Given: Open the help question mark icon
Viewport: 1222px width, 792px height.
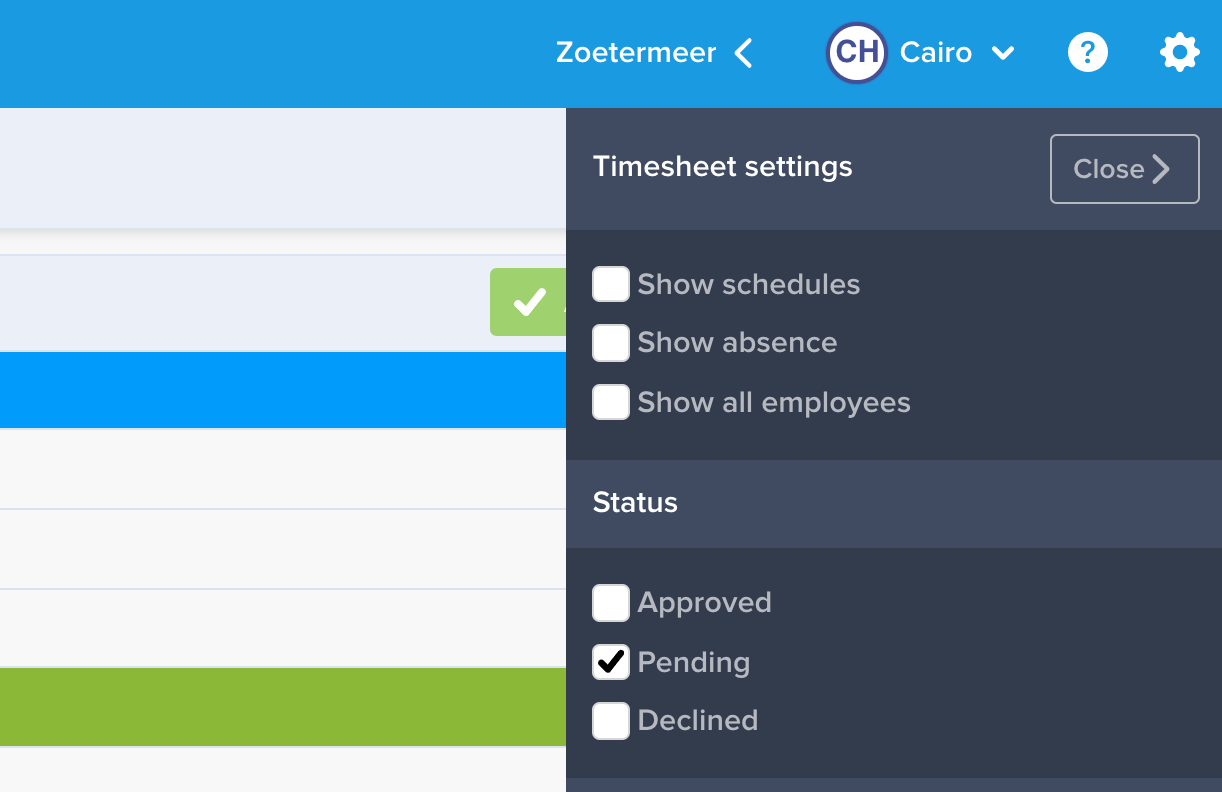Looking at the screenshot, I should click(1088, 52).
